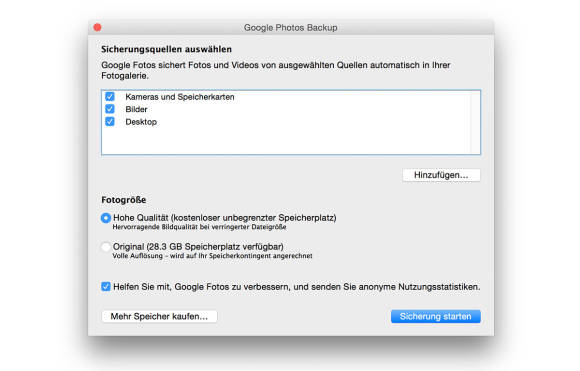Select the Hohe Qualität radio button
Screen dimensions: 580x371
[106, 218]
